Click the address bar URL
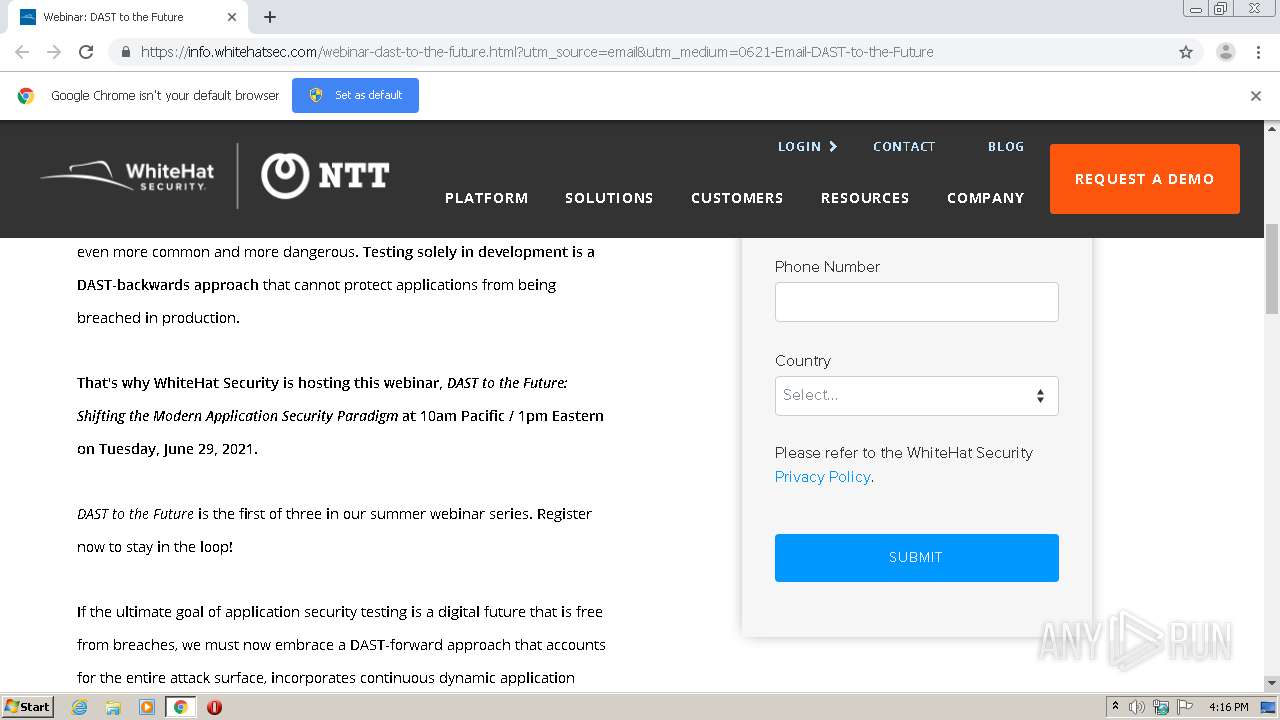1280x720 pixels. click(537, 52)
